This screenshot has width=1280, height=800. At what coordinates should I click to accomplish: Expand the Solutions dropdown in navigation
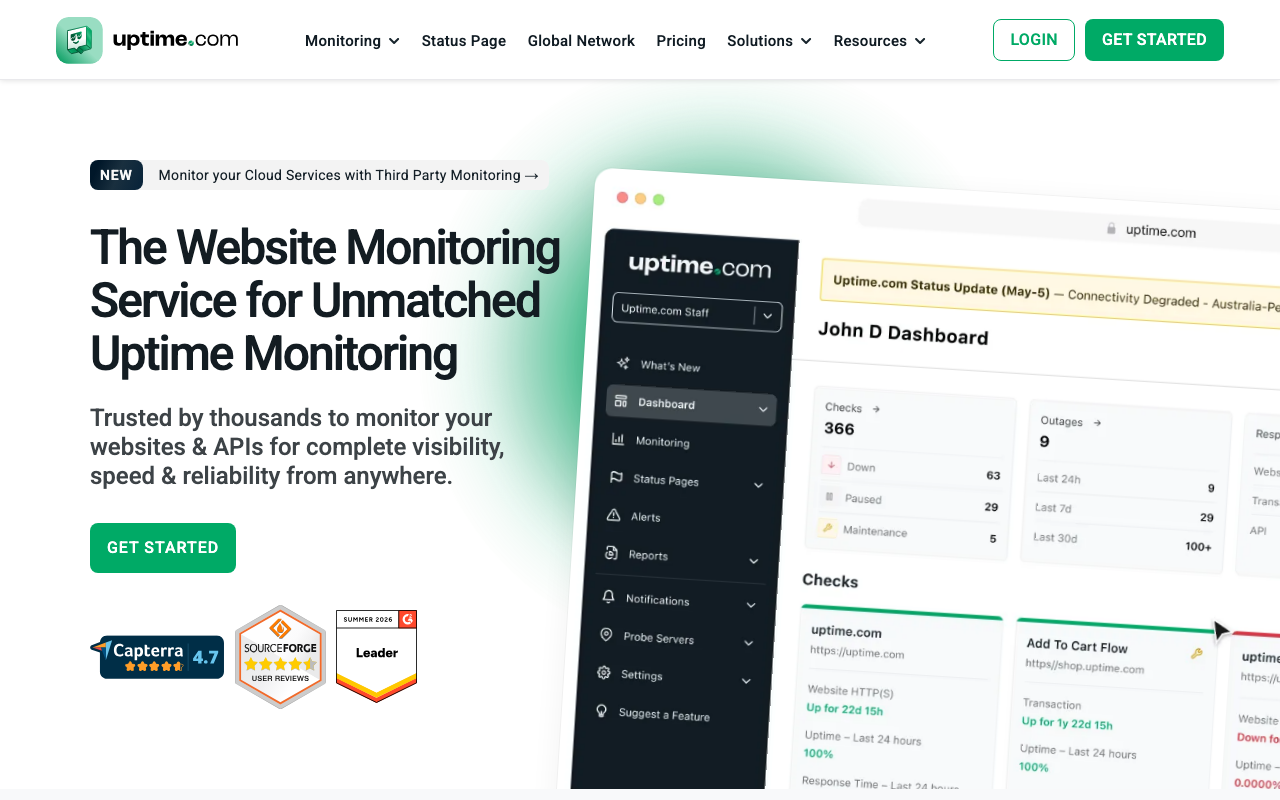tap(769, 41)
